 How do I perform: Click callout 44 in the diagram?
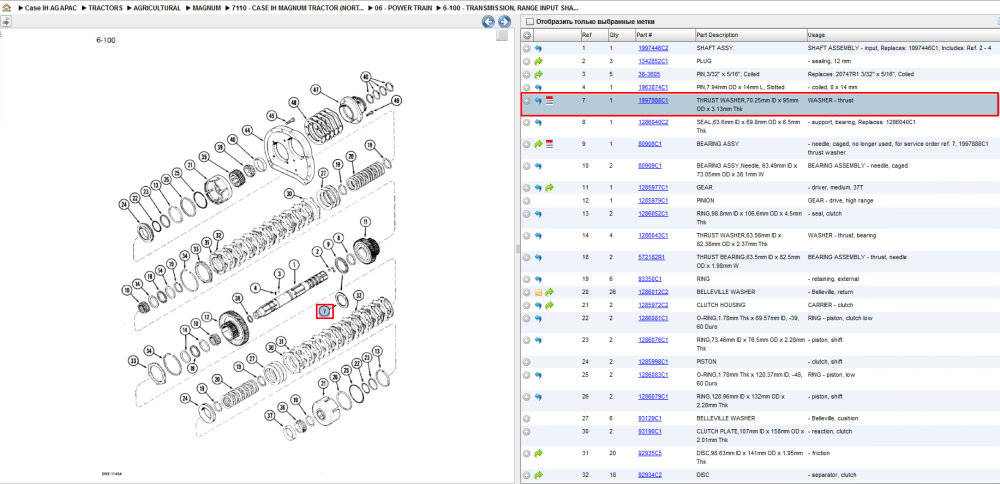[248, 132]
